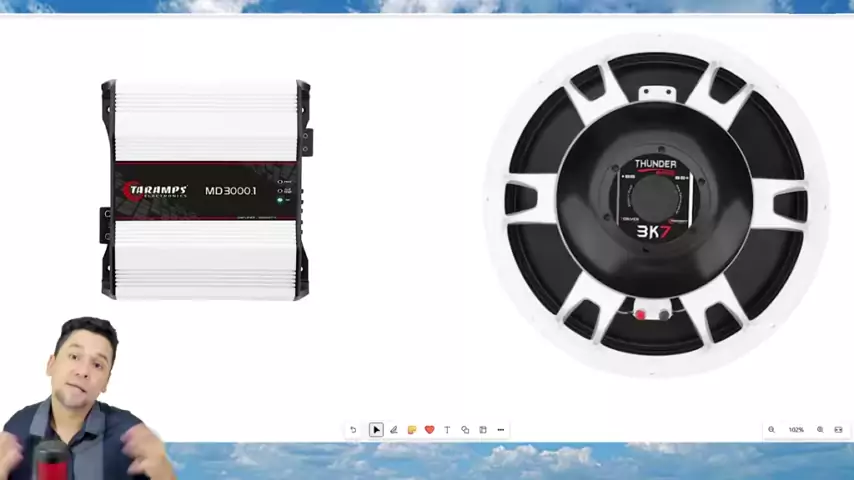854x480 pixels.
Task: Choose the pen drawing tool
Action: click(x=394, y=430)
